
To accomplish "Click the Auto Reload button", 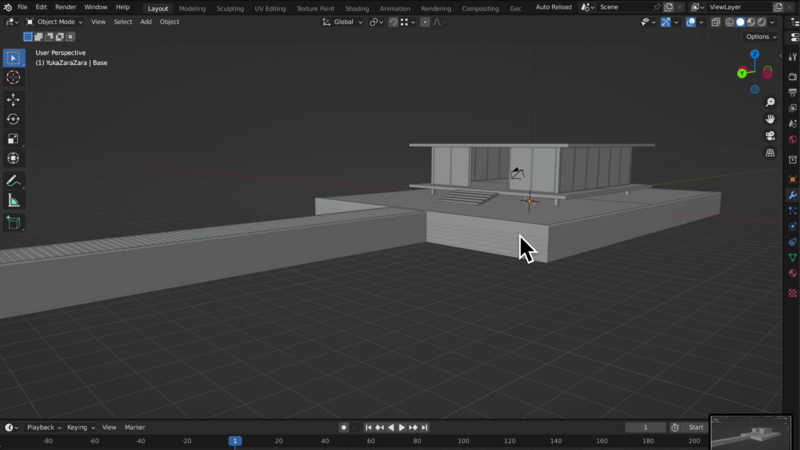I will [x=554, y=7].
